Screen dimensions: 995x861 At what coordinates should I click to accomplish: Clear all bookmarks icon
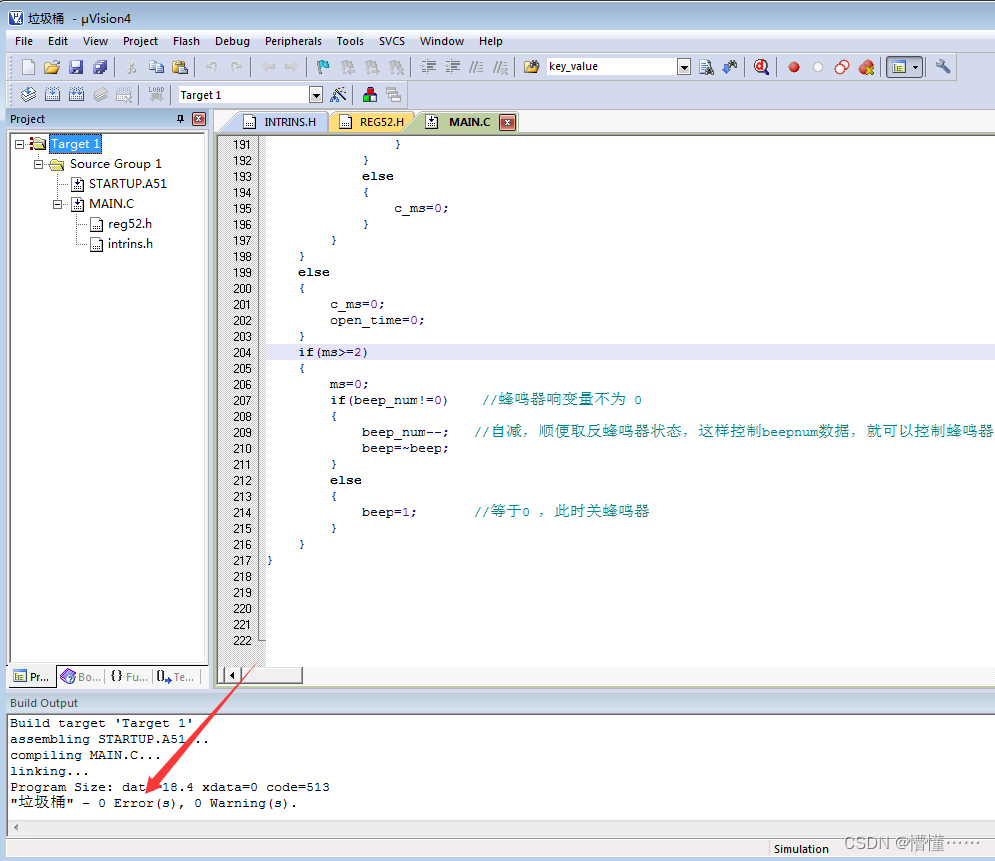coord(396,67)
